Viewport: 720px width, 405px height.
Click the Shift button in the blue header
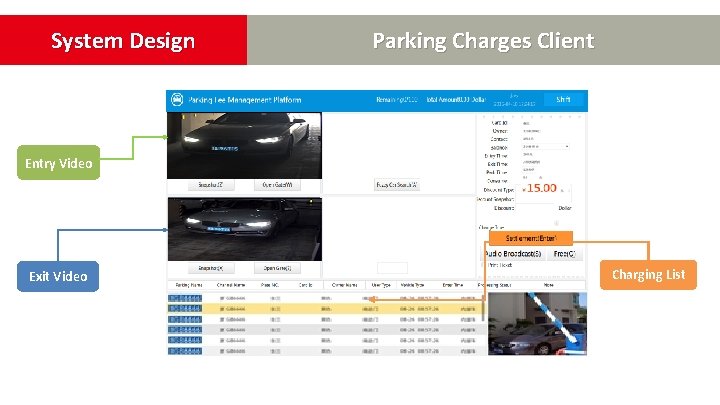(x=563, y=100)
